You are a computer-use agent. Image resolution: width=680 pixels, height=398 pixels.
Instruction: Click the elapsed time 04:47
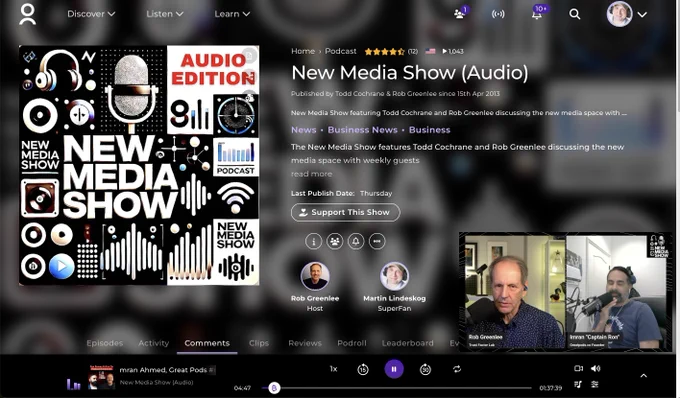pyautogui.click(x=242, y=388)
